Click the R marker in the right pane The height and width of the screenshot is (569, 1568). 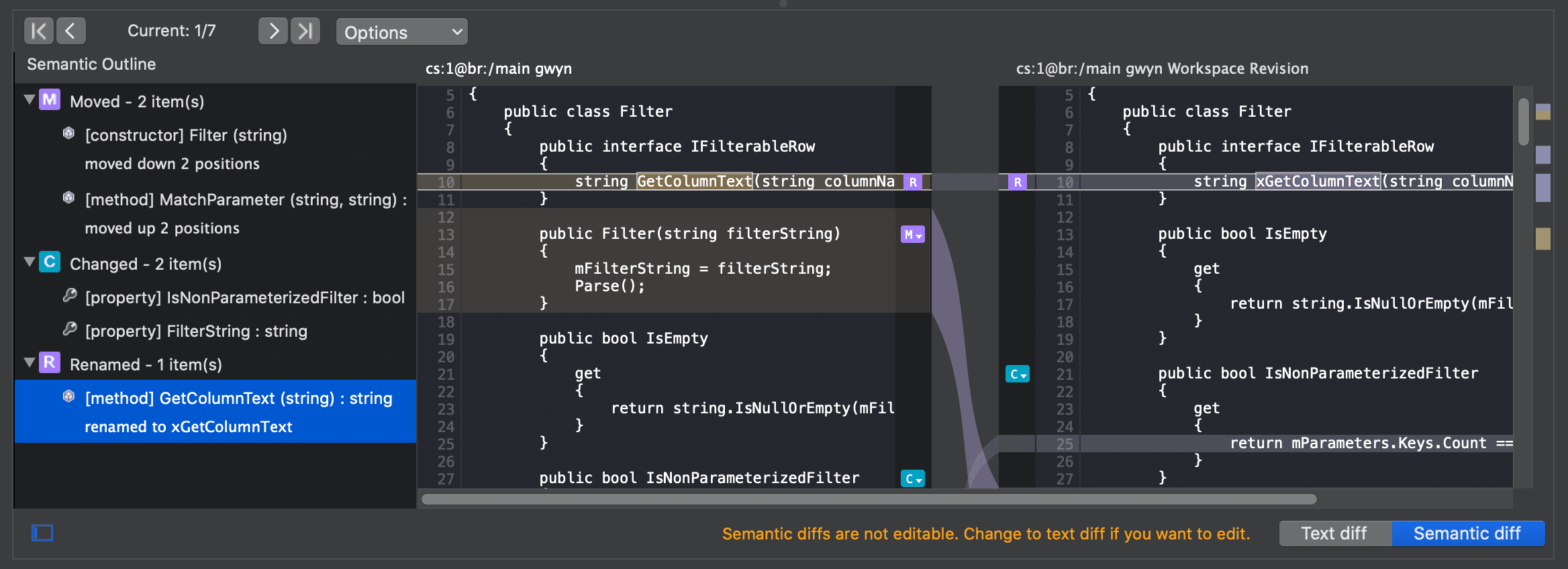coord(1018,182)
